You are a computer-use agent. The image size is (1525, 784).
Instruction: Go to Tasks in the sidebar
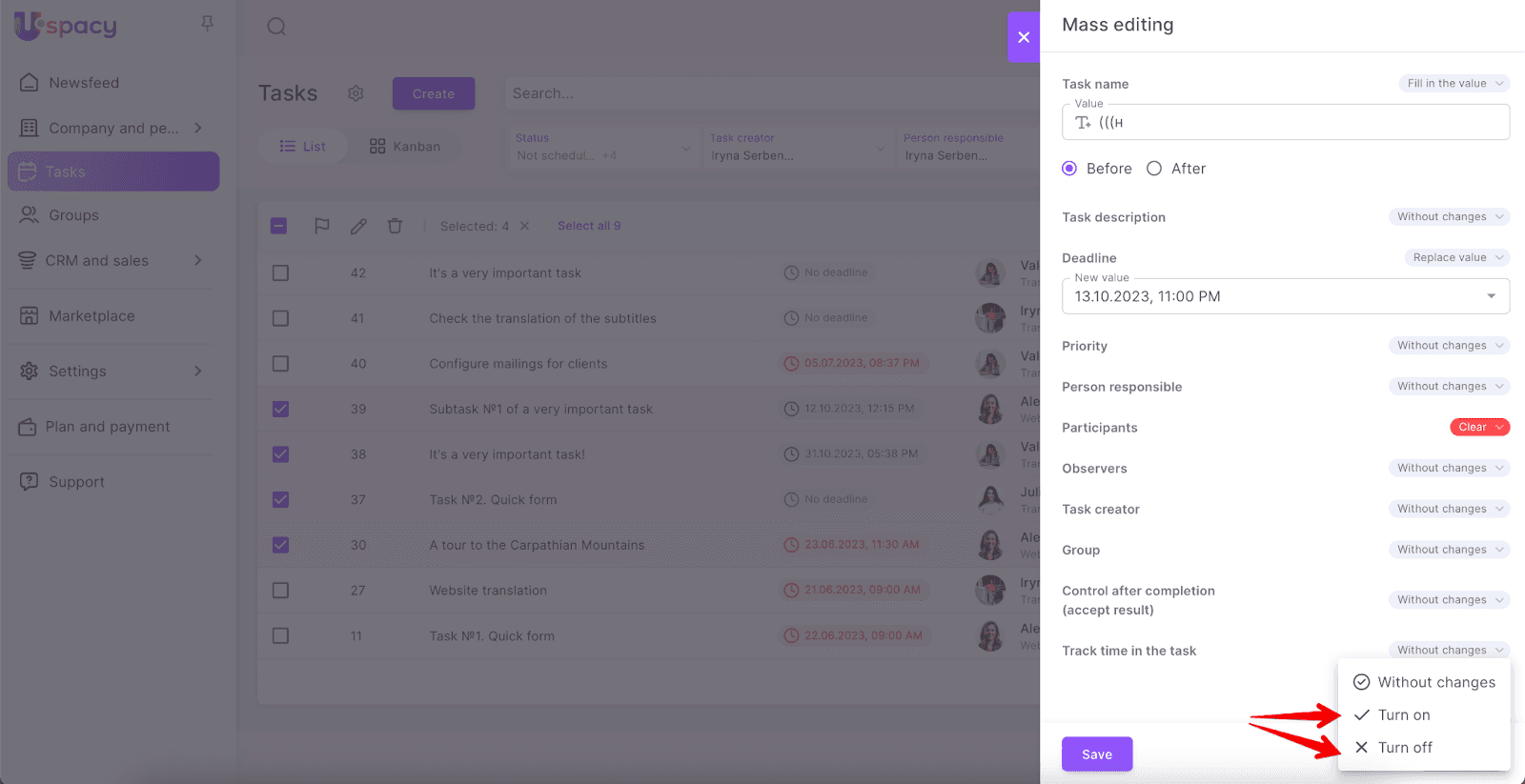coord(113,171)
